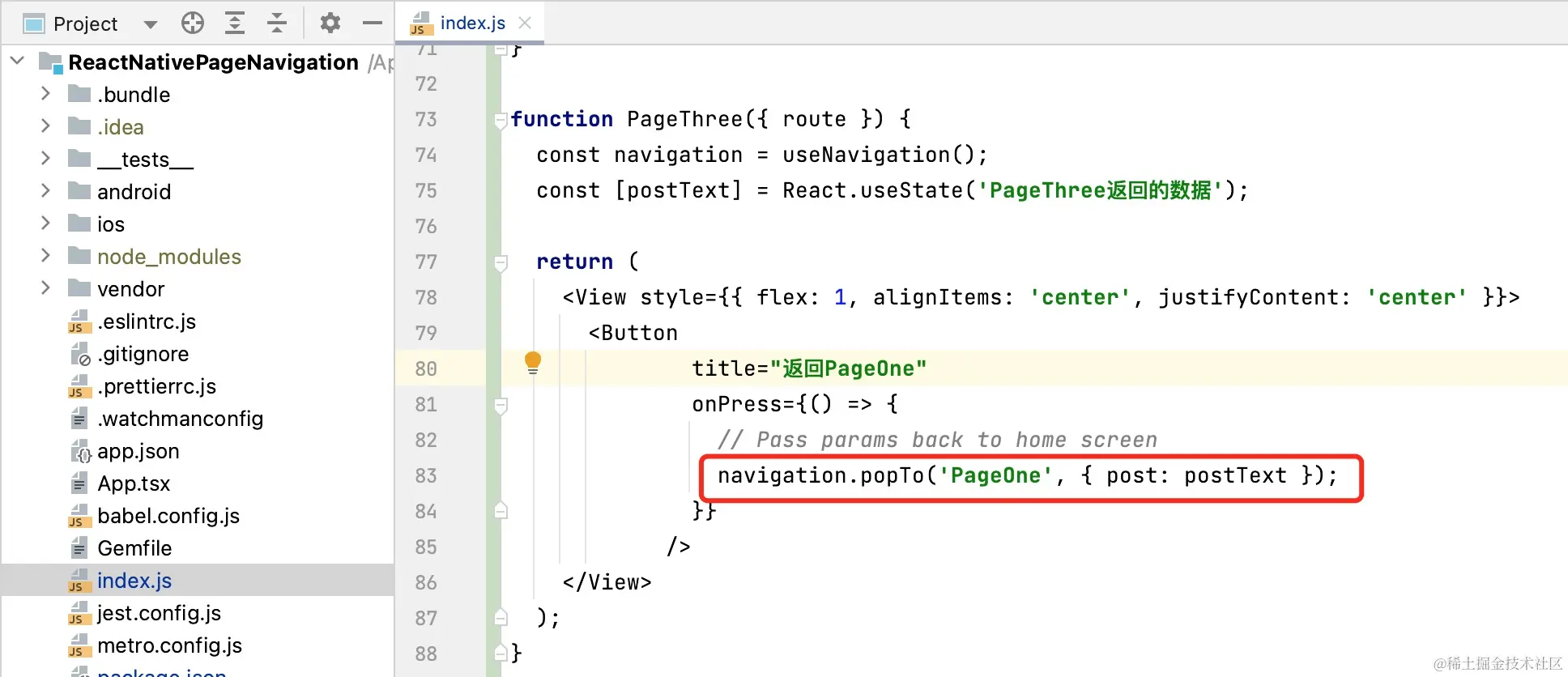1568x677 pixels.
Task: Click the locate/select opened file target icon
Action: pyautogui.click(x=193, y=23)
